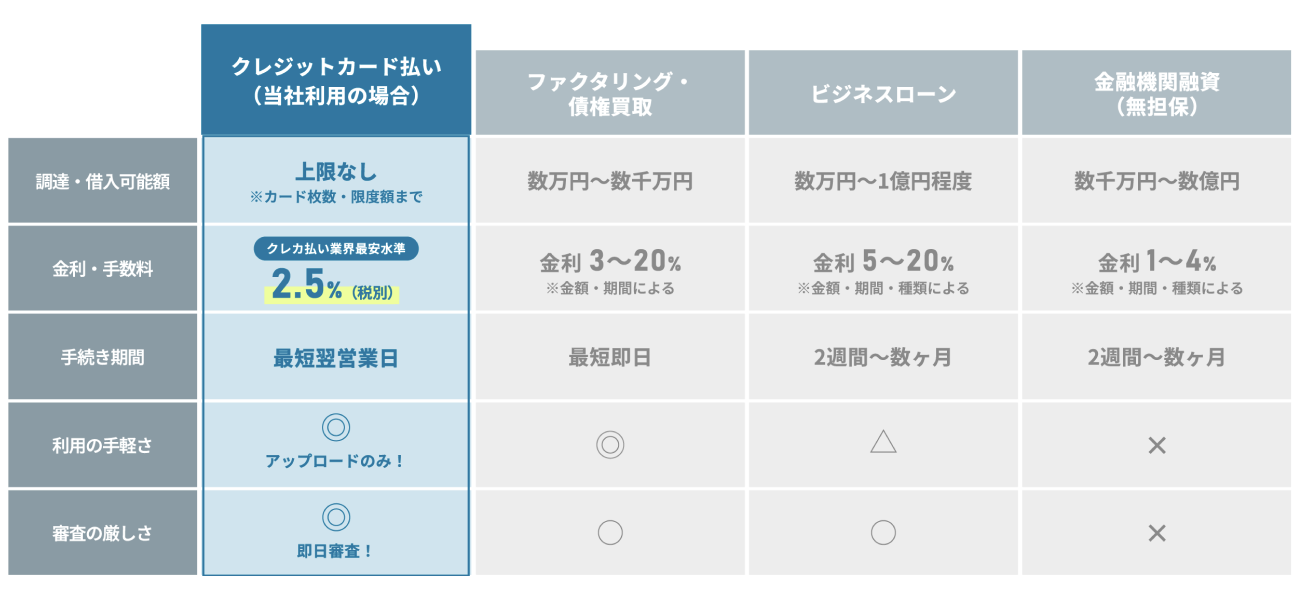This screenshot has height=600, width=1300.
Task: Select the ファクタリング・債権買取 column header
Action: [610, 94]
